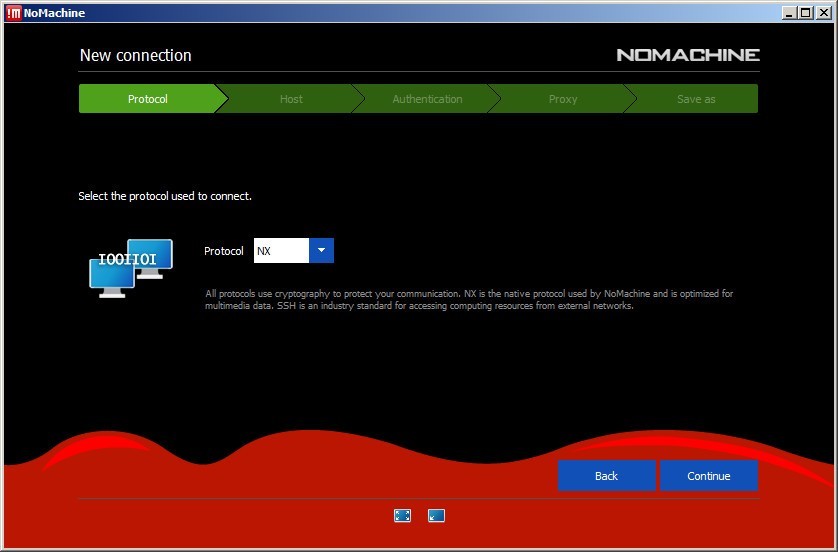Click the two-computers protocol illustration

coord(130,268)
